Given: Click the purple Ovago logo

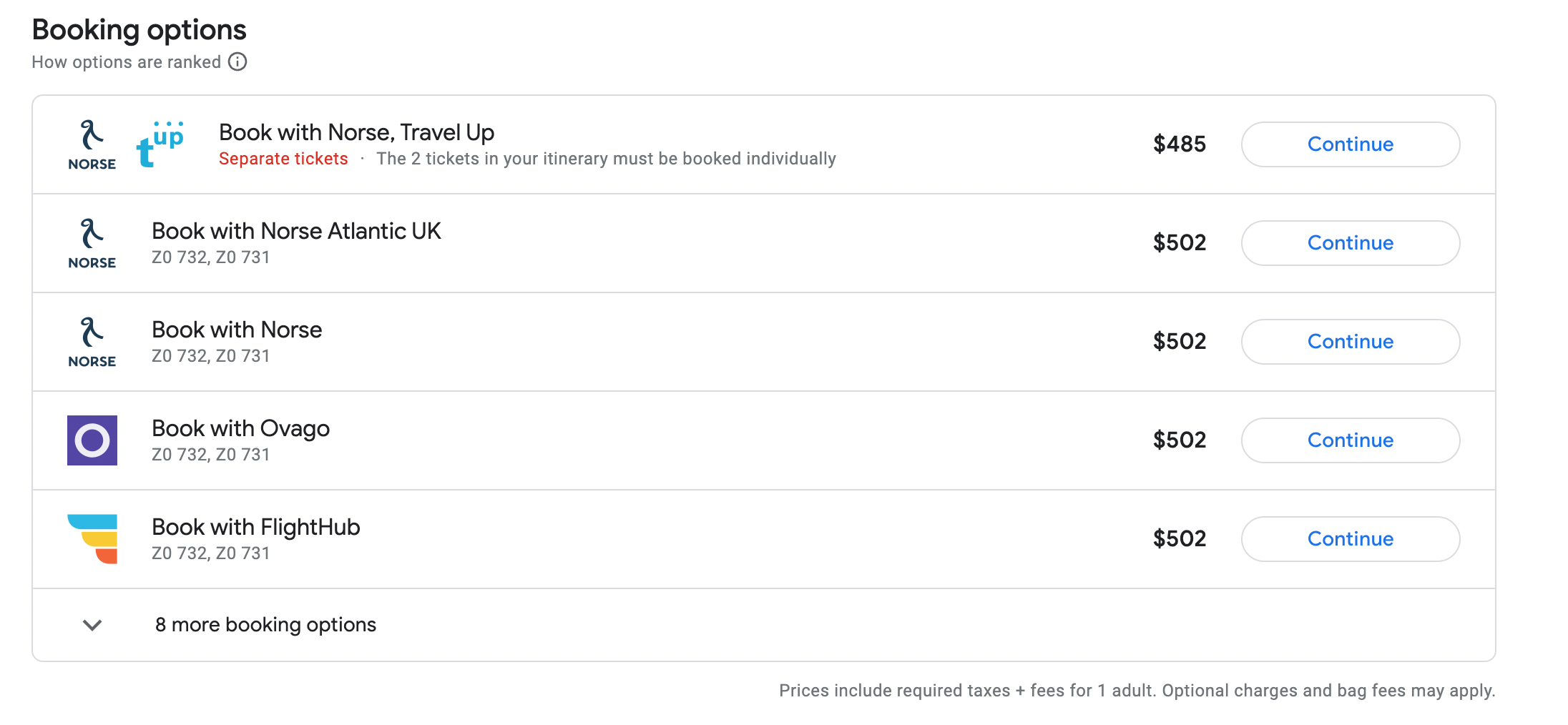Looking at the screenshot, I should coord(92,440).
